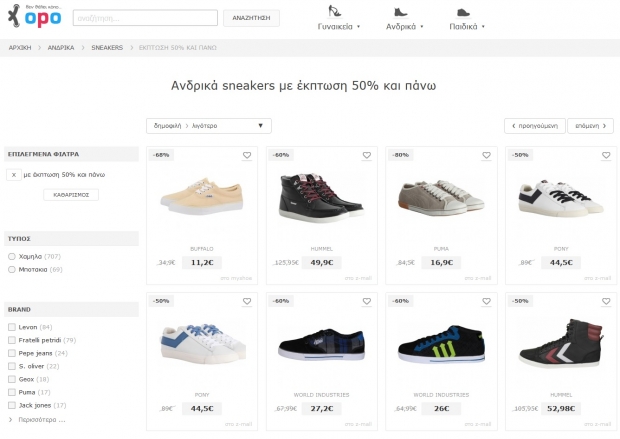Click the 52,98€ Hummel price

pos(561,409)
